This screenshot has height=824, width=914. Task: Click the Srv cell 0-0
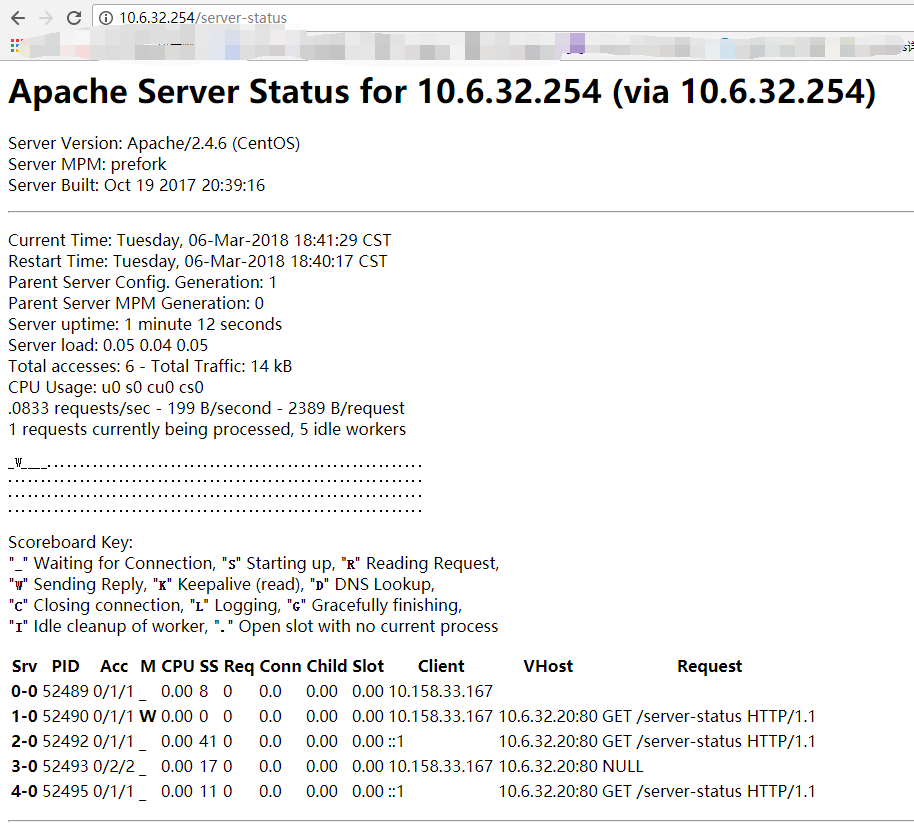(24, 691)
